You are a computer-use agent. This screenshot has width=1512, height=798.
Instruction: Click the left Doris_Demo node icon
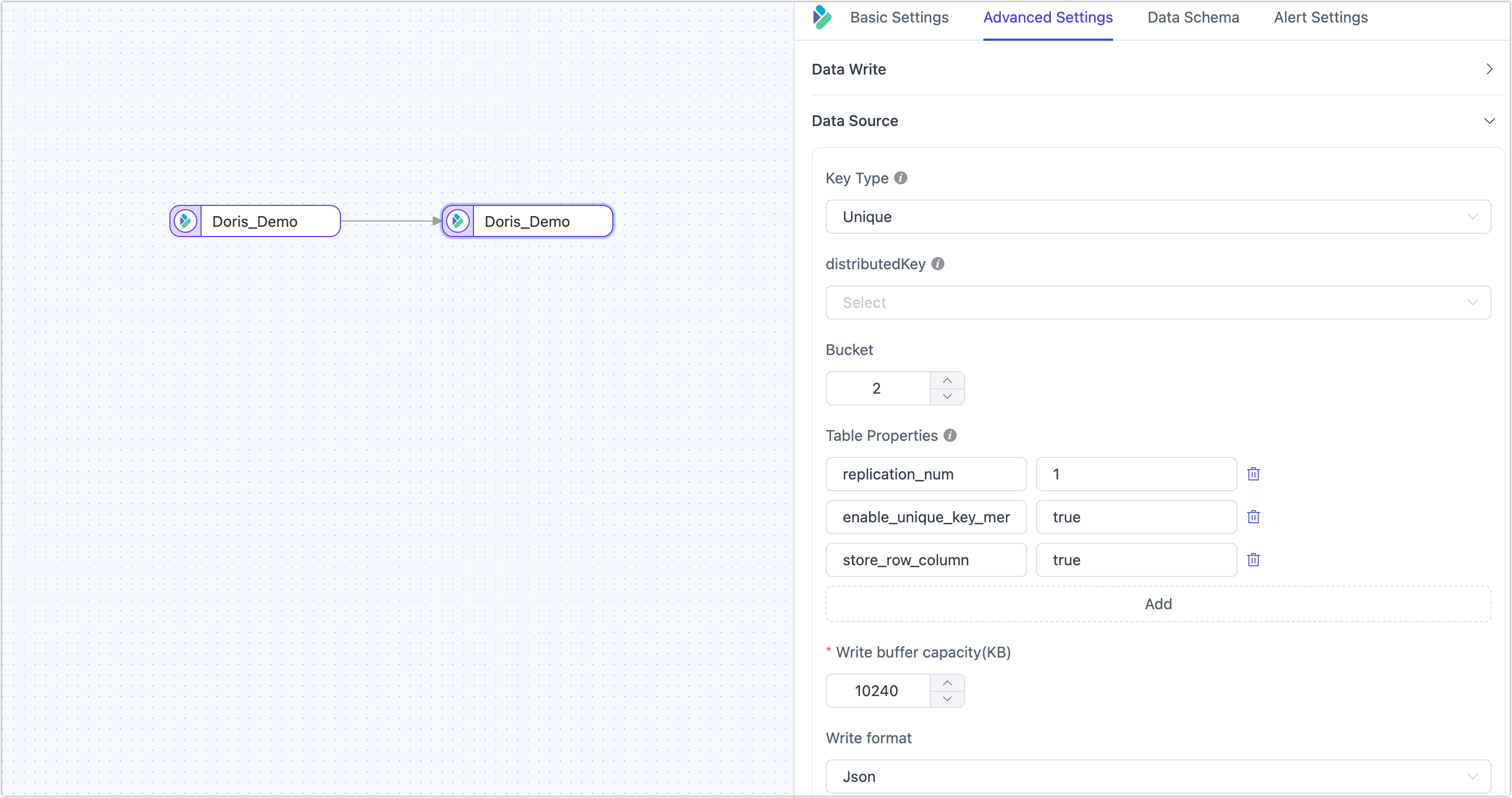point(186,221)
